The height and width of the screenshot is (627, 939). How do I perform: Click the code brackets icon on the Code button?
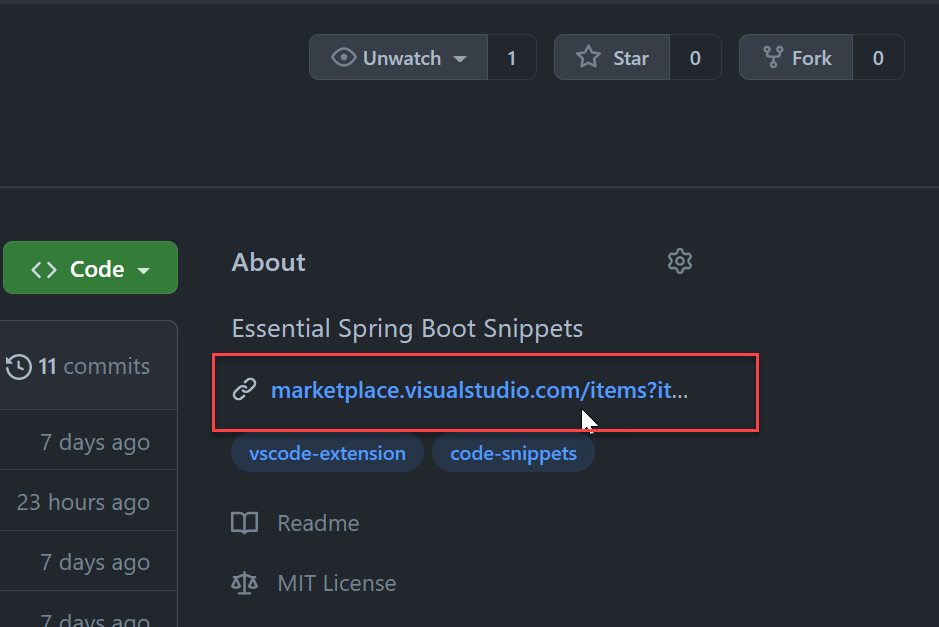44,267
